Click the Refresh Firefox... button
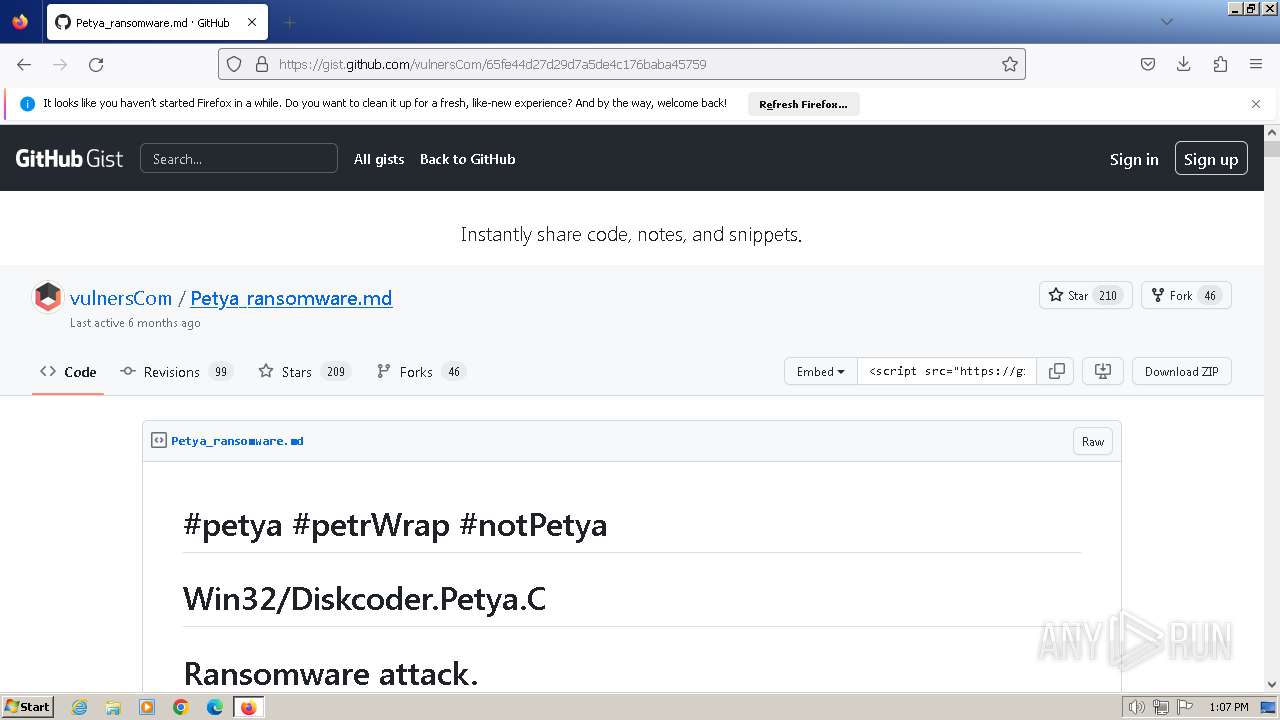Viewport: 1280px width, 720px height. point(803,104)
